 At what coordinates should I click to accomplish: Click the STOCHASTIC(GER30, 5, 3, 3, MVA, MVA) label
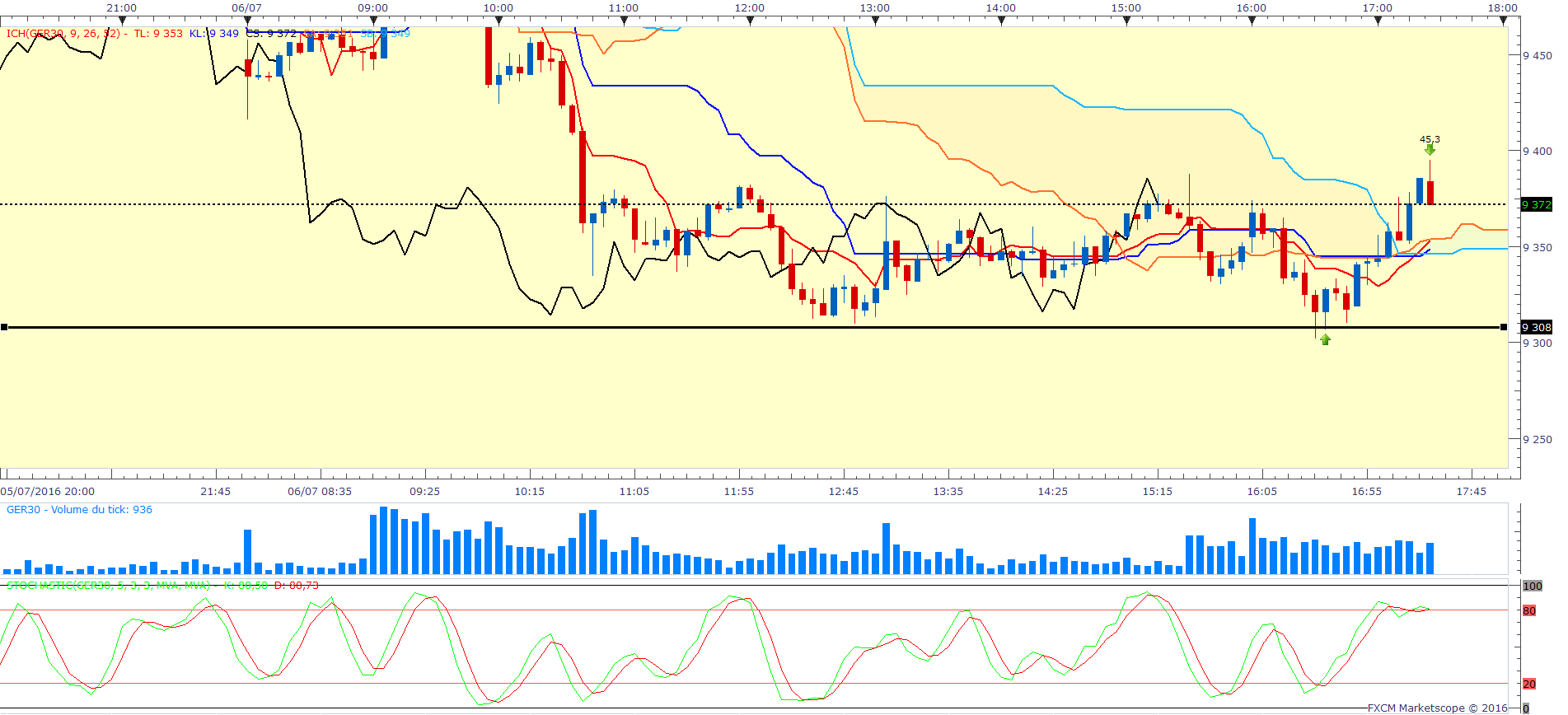click(108, 586)
